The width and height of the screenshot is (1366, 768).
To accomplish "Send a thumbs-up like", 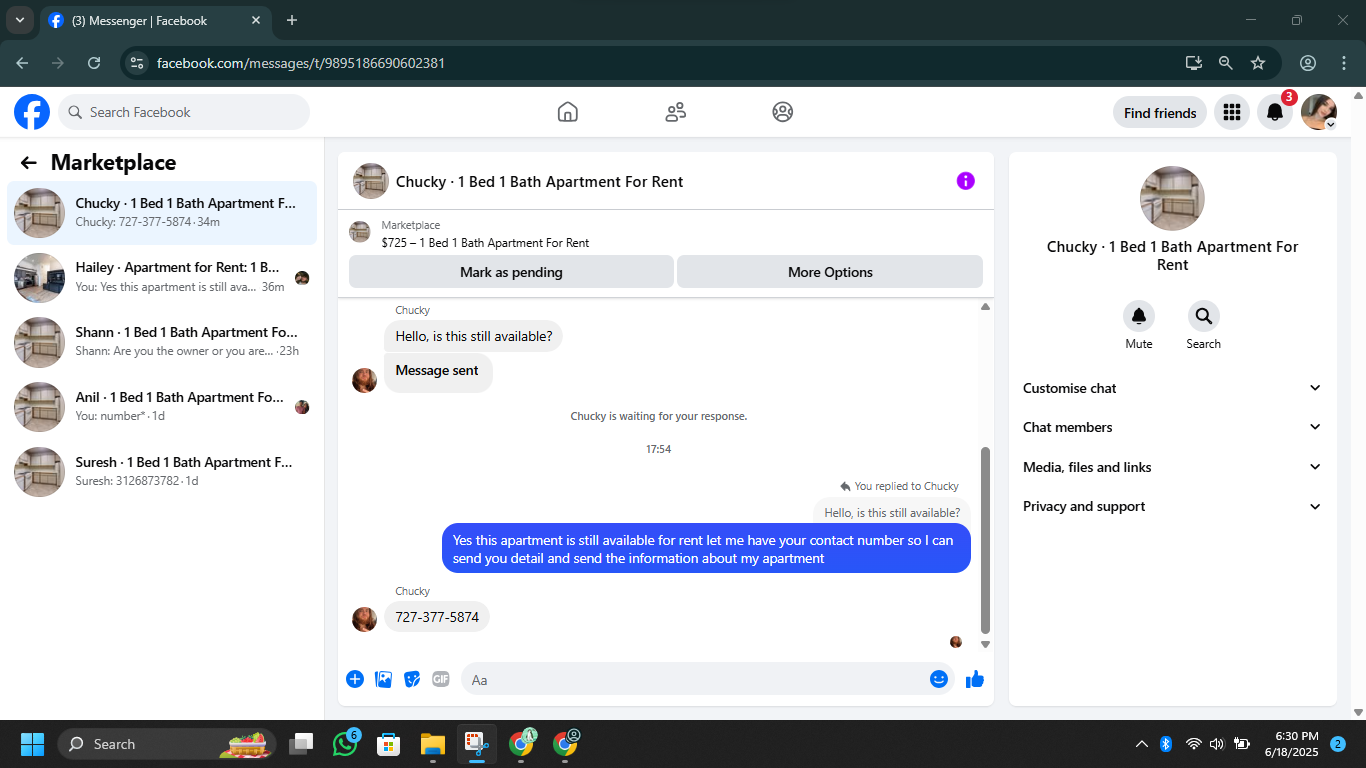I will [975, 680].
